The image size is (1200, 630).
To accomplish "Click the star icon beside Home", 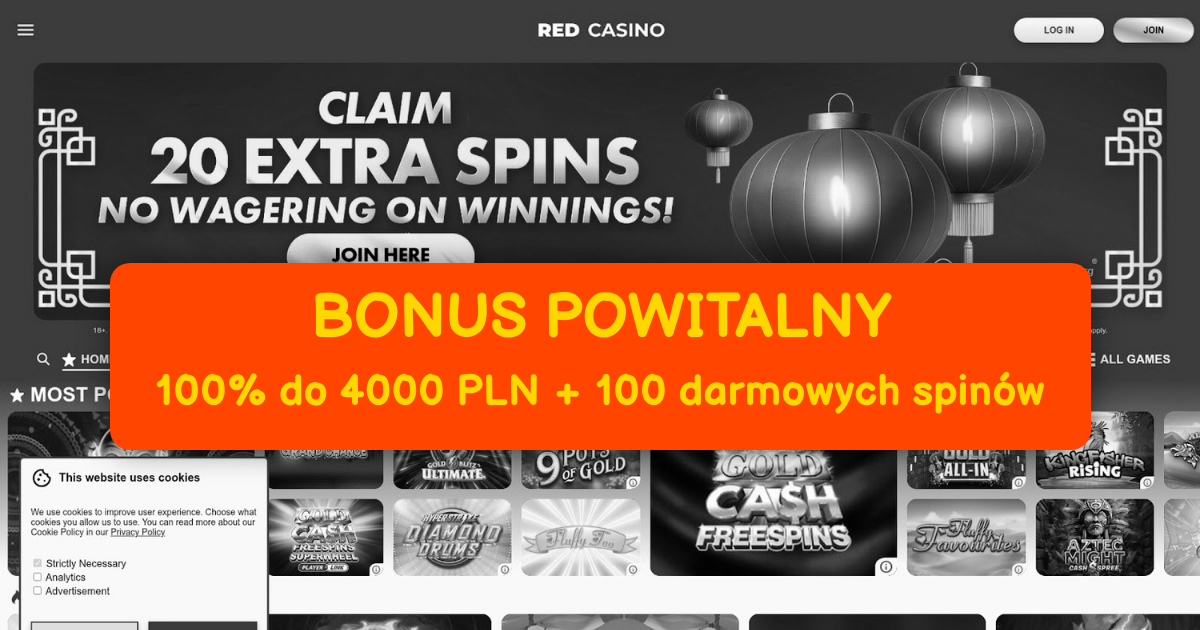I will pos(69,359).
